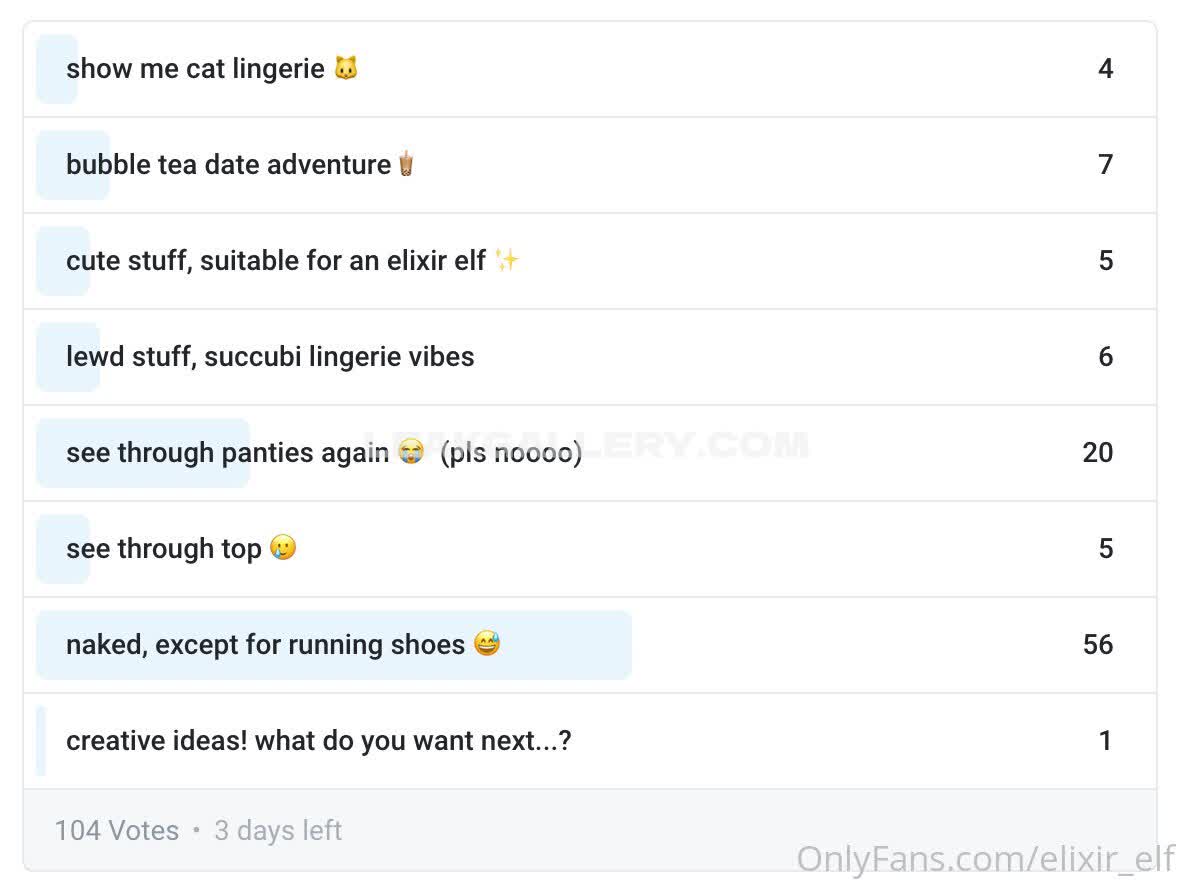1180x886 pixels.
Task: Vote for 'show me cat lingerie' option
Action: tap(590, 69)
